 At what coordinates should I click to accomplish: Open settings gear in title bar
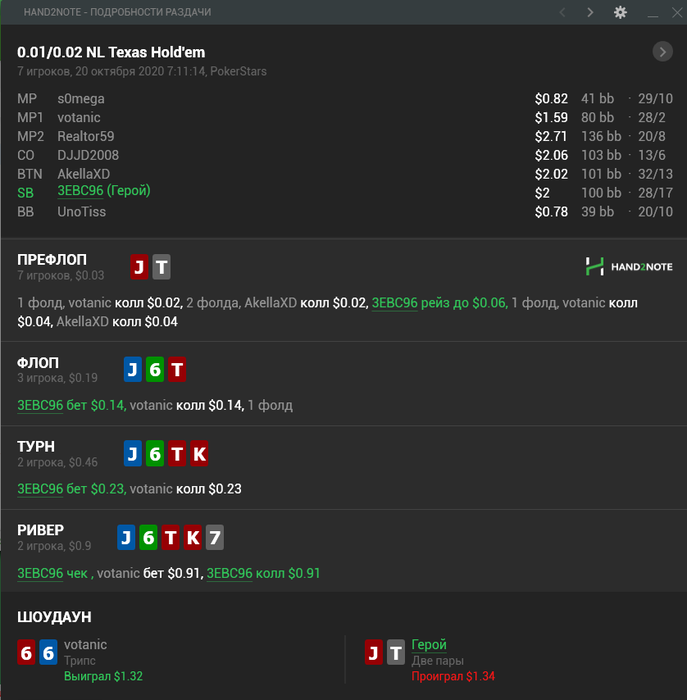[620, 12]
